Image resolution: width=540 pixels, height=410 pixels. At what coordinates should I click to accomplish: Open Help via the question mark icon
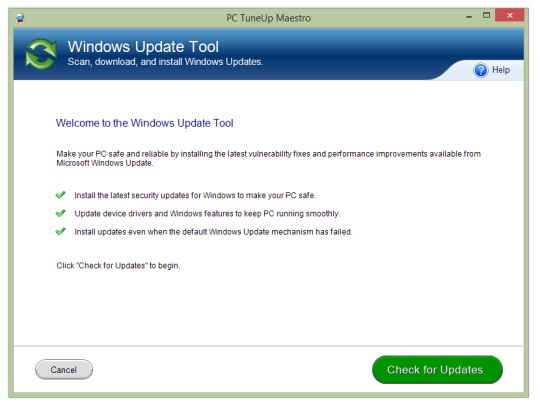(x=481, y=70)
